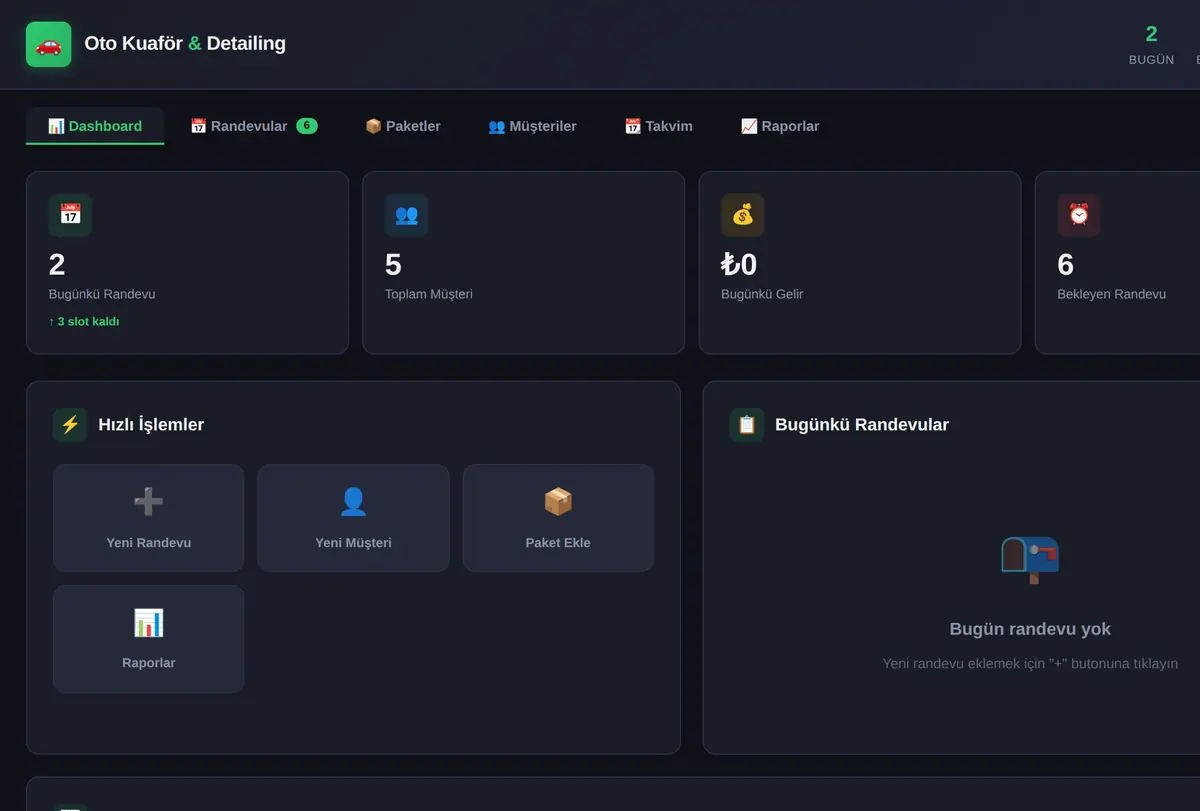Click the 'Bugünkü Gelir' label
Screen dimensions: 1200x811
point(762,294)
